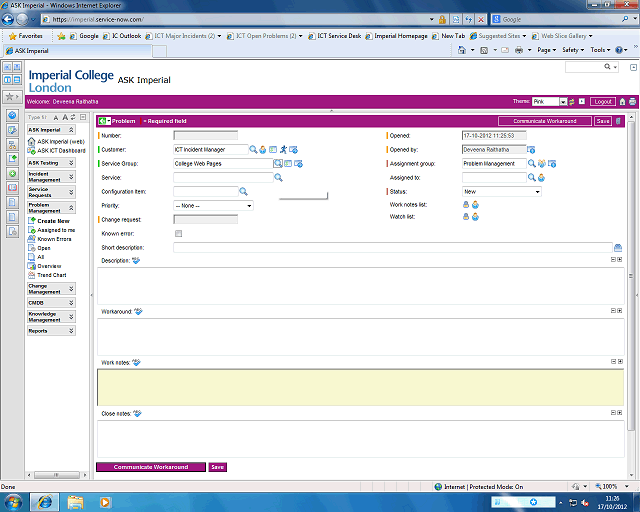
Task: Click the home icon beside Logout
Action: pyautogui.click(x=622, y=102)
